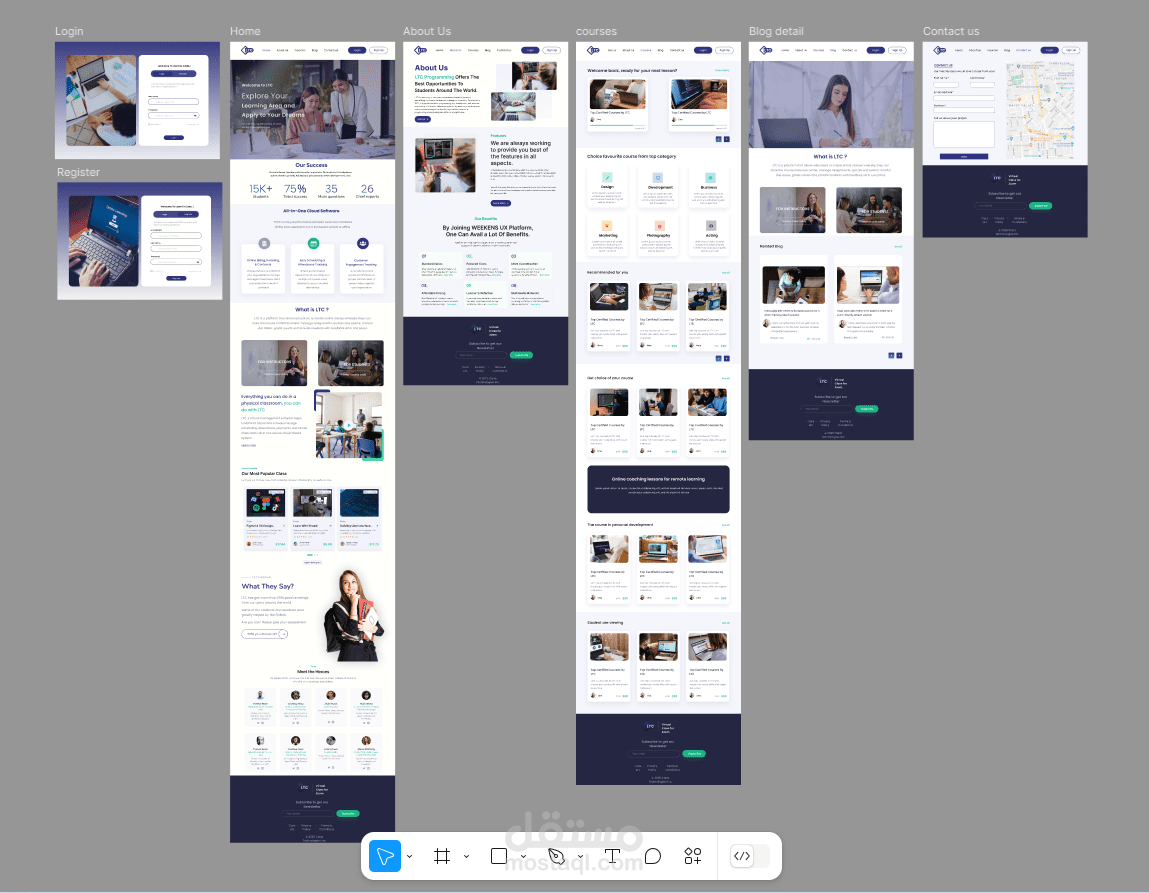The width and height of the screenshot is (1149, 893).
Task: Expand shape tools chevron beside Rectangle
Action: point(523,856)
